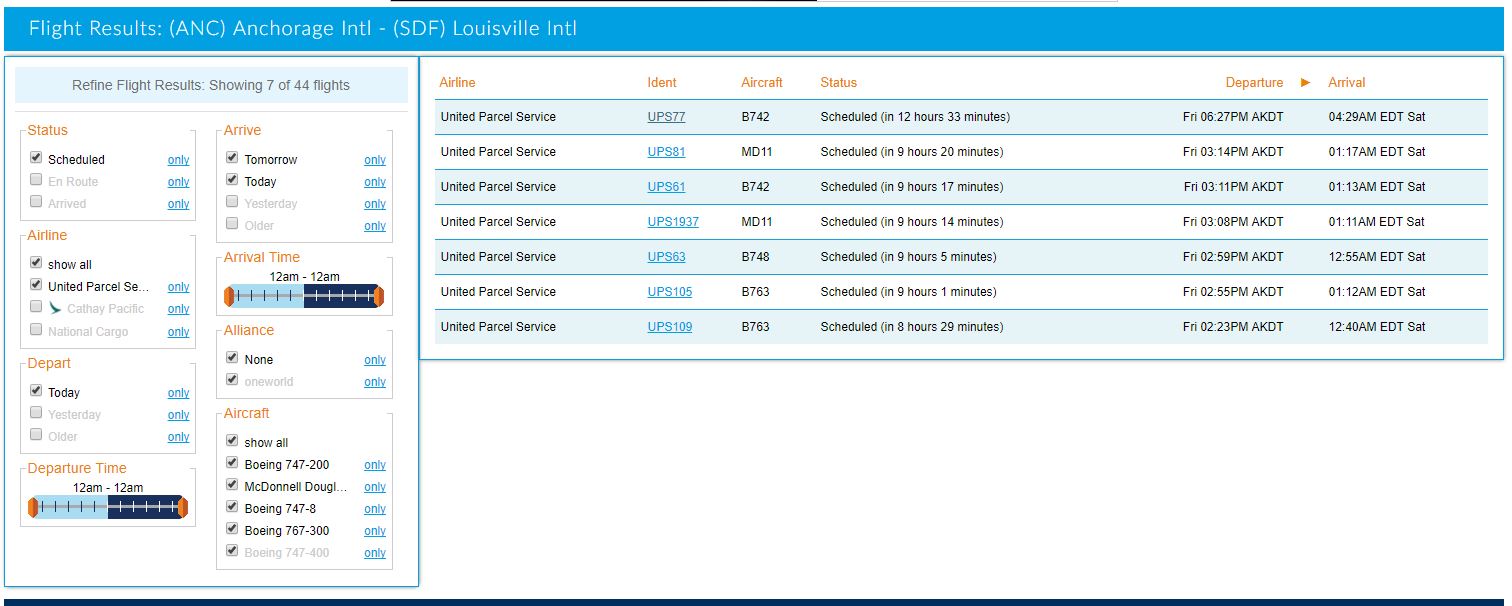Screen dimensions: 1512x606
Task: Sort results by the Arrival column header
Action: coord(1346,82)
